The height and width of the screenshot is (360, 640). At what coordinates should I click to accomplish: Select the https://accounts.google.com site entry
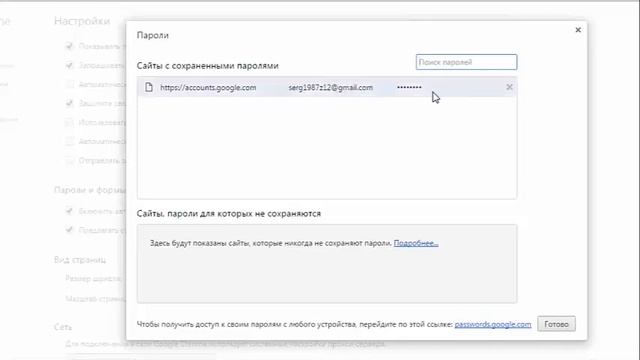click(x=208, y=88)
